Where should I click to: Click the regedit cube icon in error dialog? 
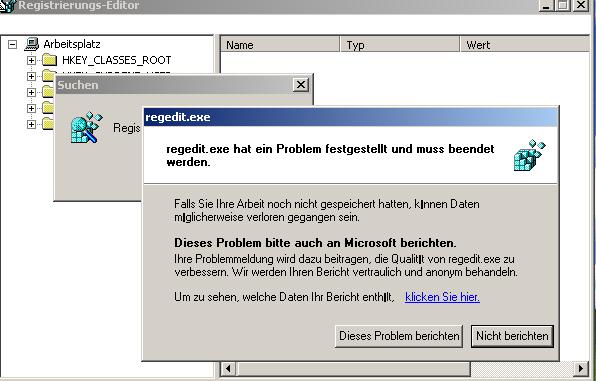(529, 155)
